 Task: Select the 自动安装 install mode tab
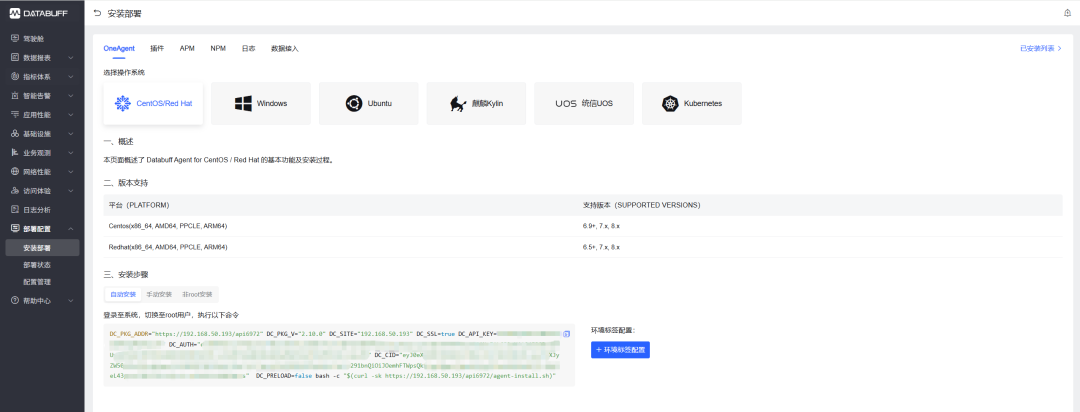pyautogui.click(x=123, y=294)
